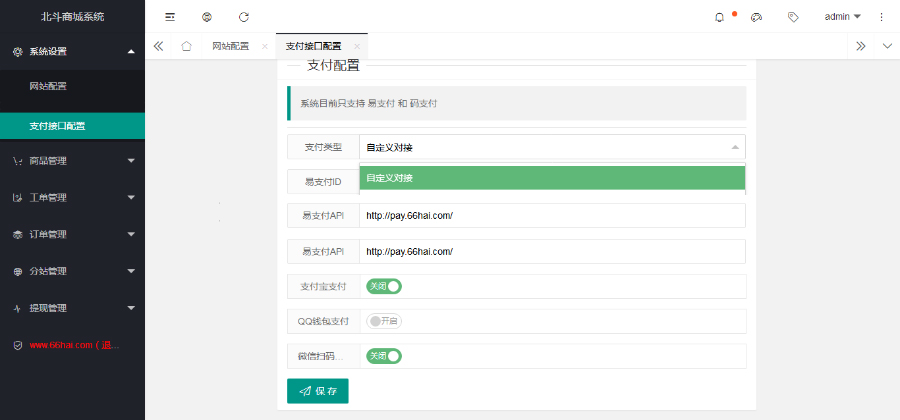Click the dashboard gauge icon in header
This screenshot has width=900, height=420.
coord(756,17)
